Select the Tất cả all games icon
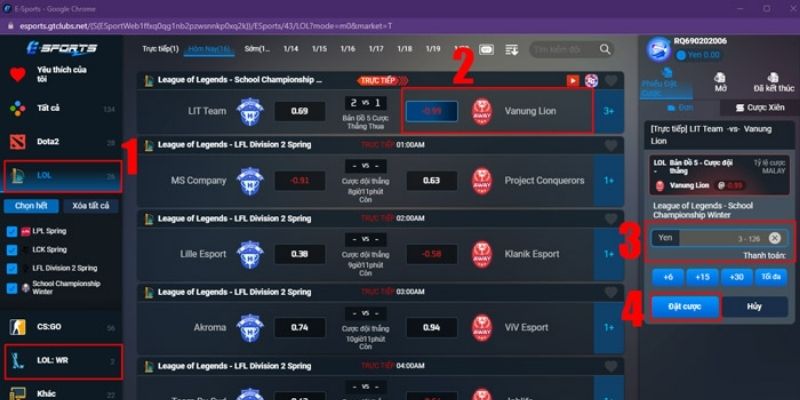Image resolution: width=800 pixels, height=400 pixels. click(x=18, y=108)
